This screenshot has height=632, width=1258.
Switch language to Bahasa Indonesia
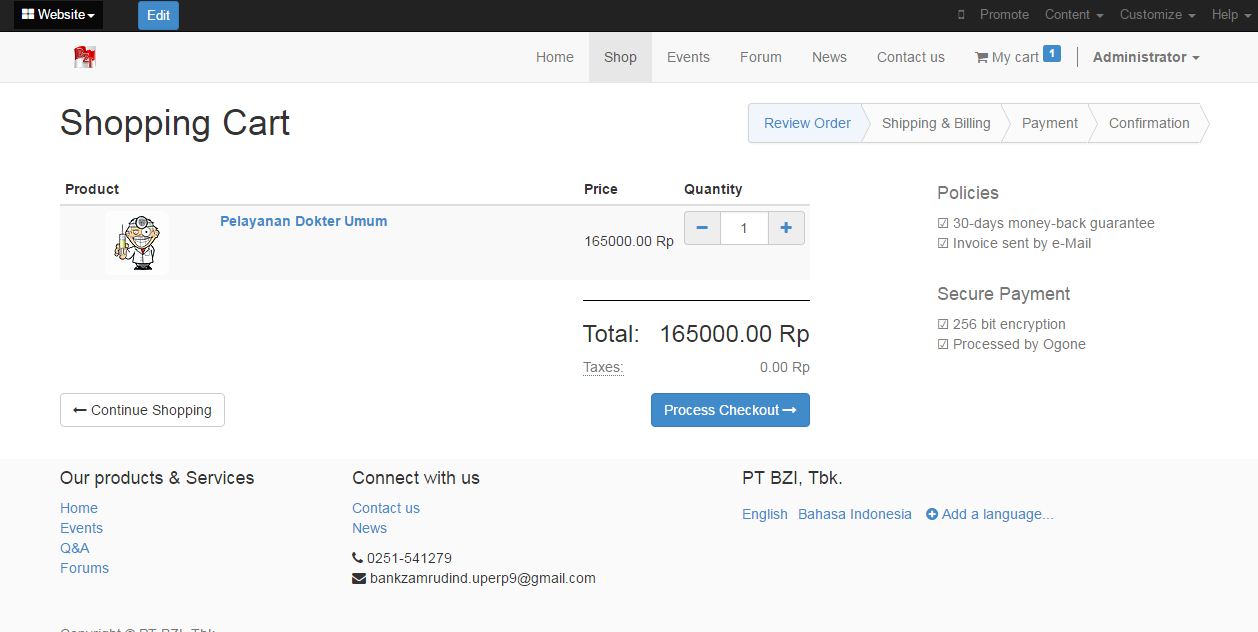coord(855,514)
